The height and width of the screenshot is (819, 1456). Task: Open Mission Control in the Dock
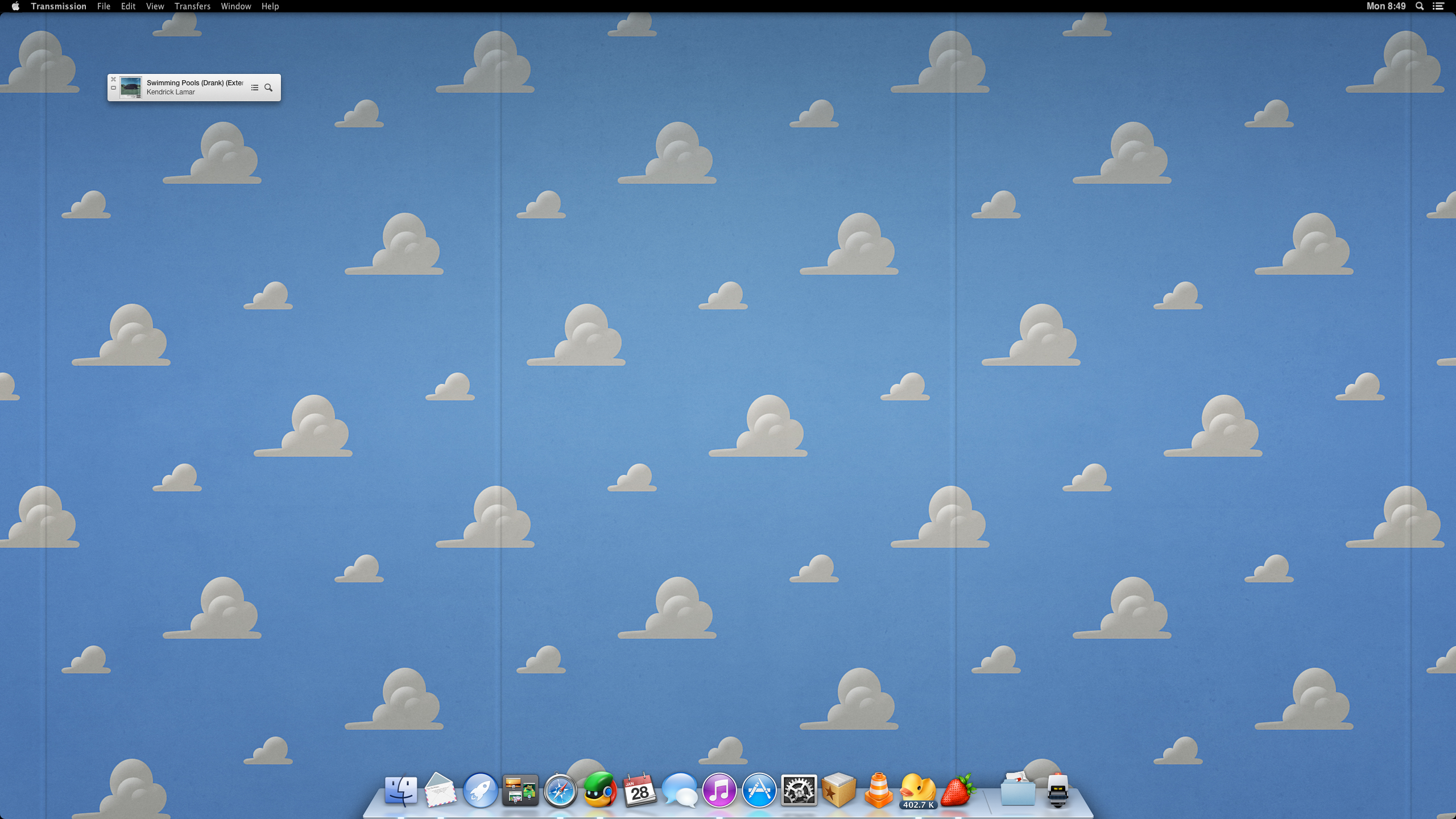point(520,791)
